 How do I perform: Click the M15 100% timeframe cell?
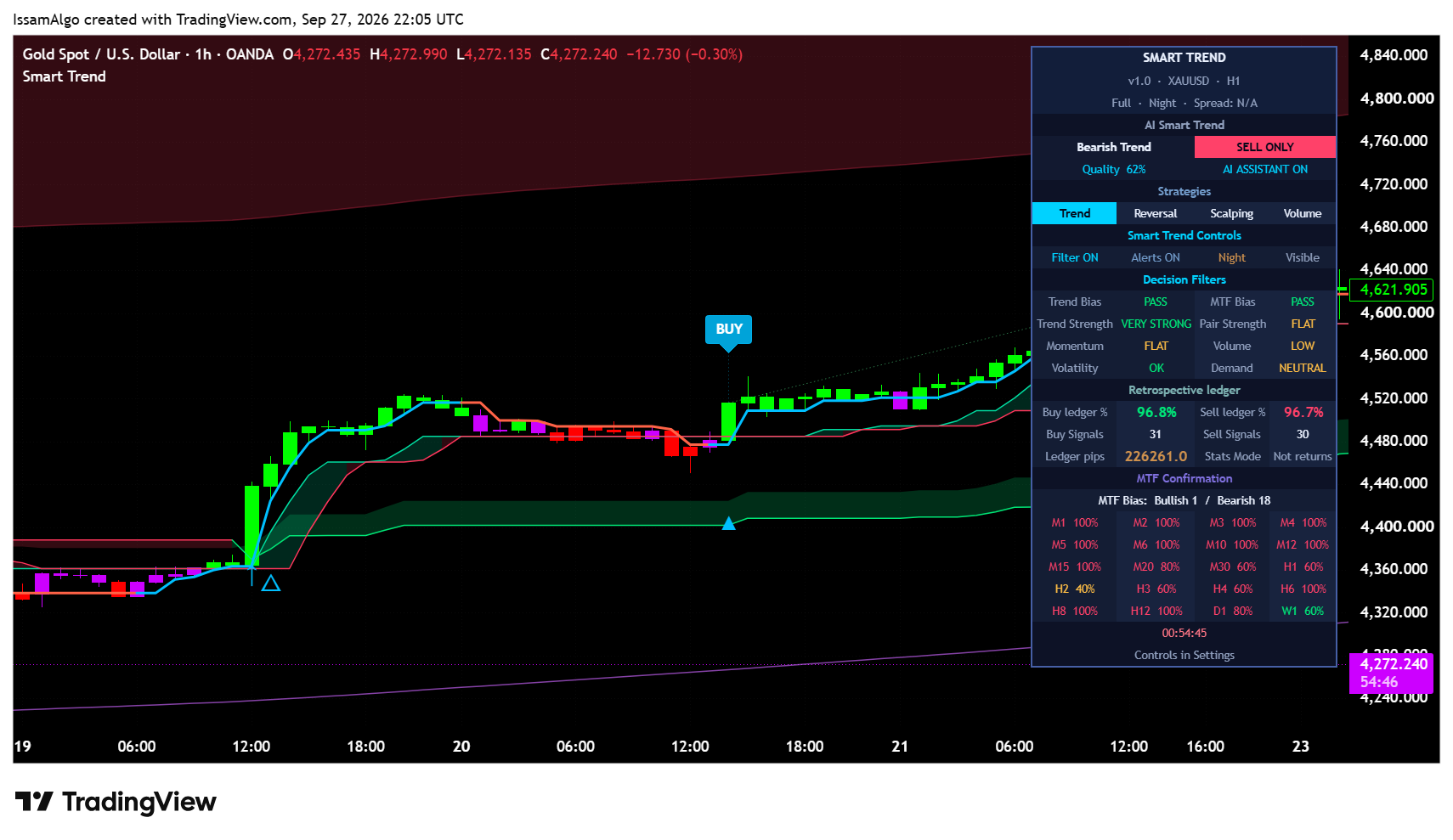click(1074, 567)
